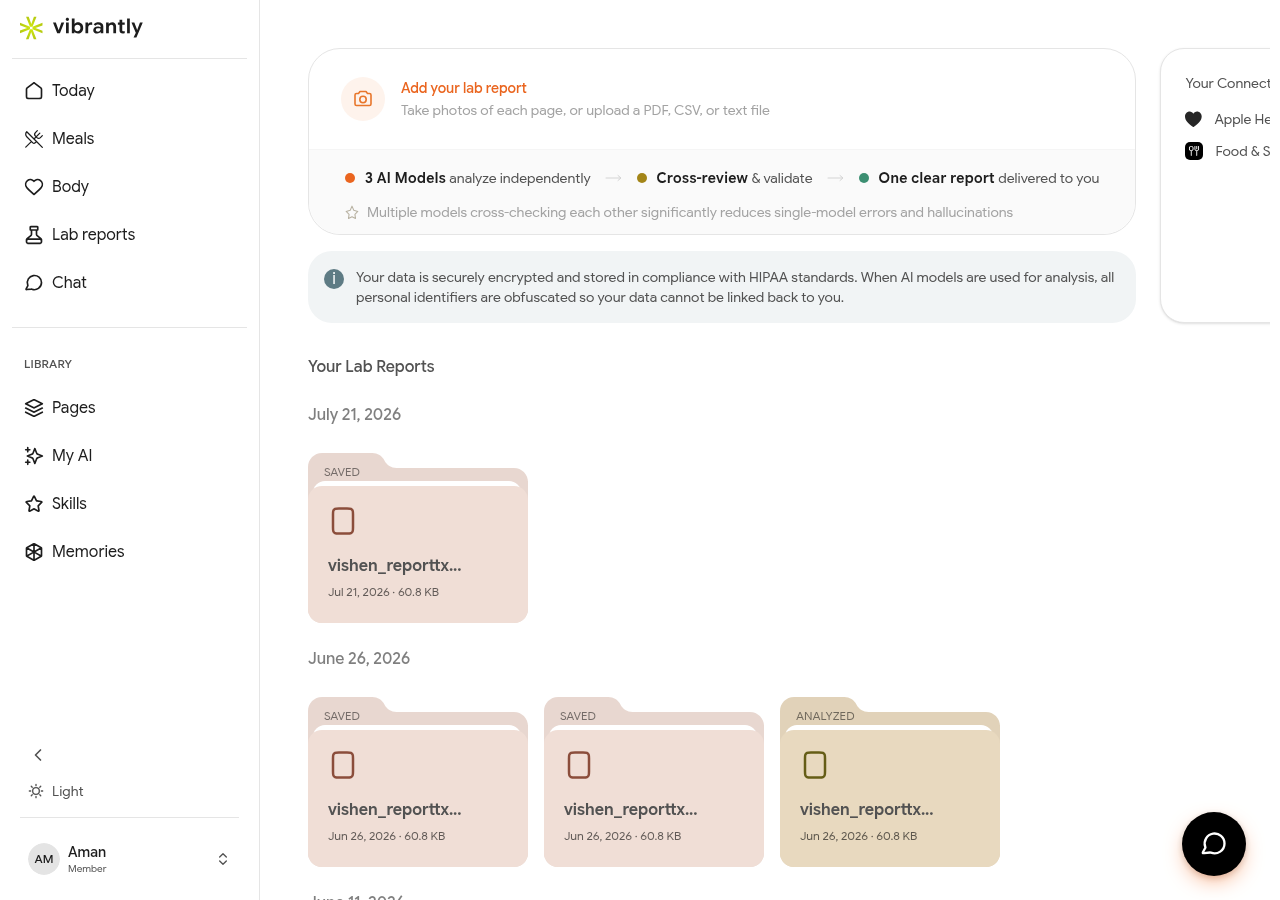The image size is (1280, 900).
Task: Click the 3 AI Models step text
Action: pos(477,178)
